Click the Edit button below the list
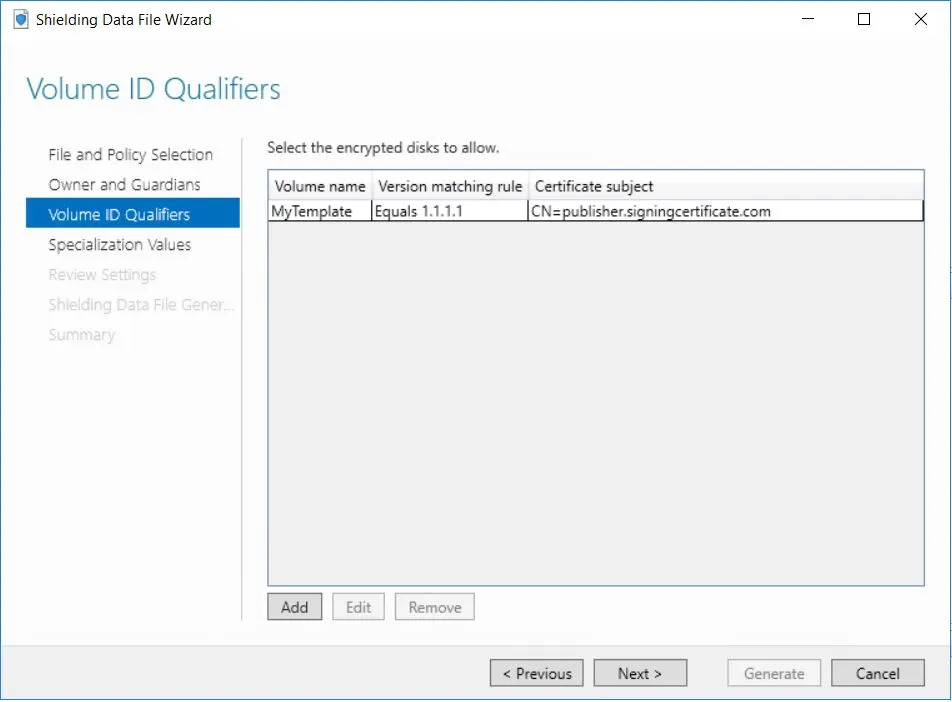Image resolution: width=952 pixels, height=702 pixels. pyautogui.click(x=358, y=607)
